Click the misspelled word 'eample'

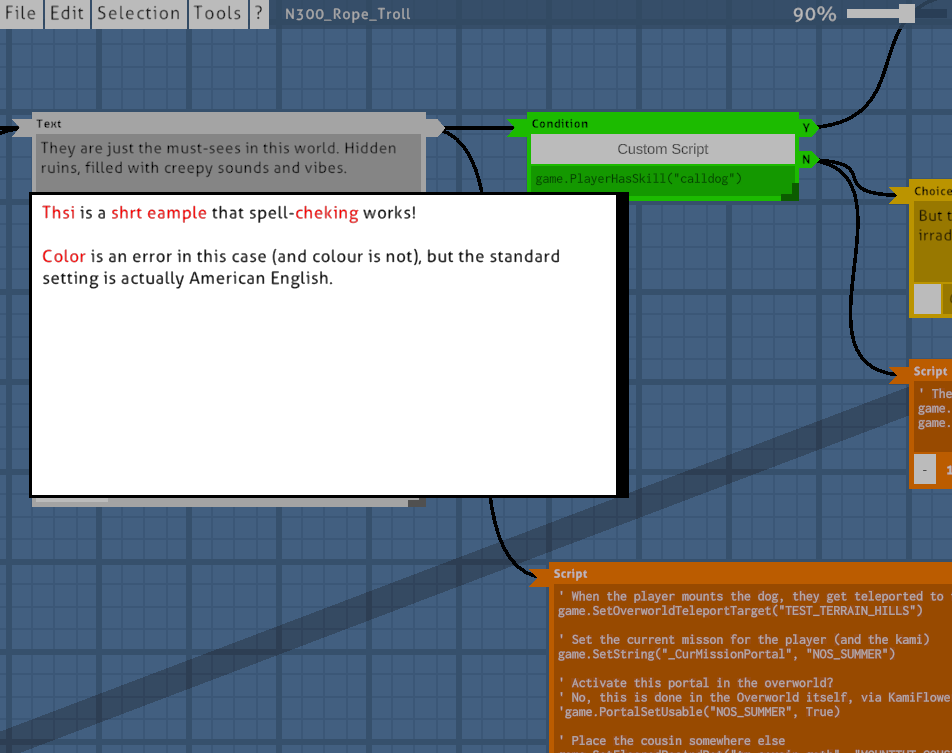[177, 214]
